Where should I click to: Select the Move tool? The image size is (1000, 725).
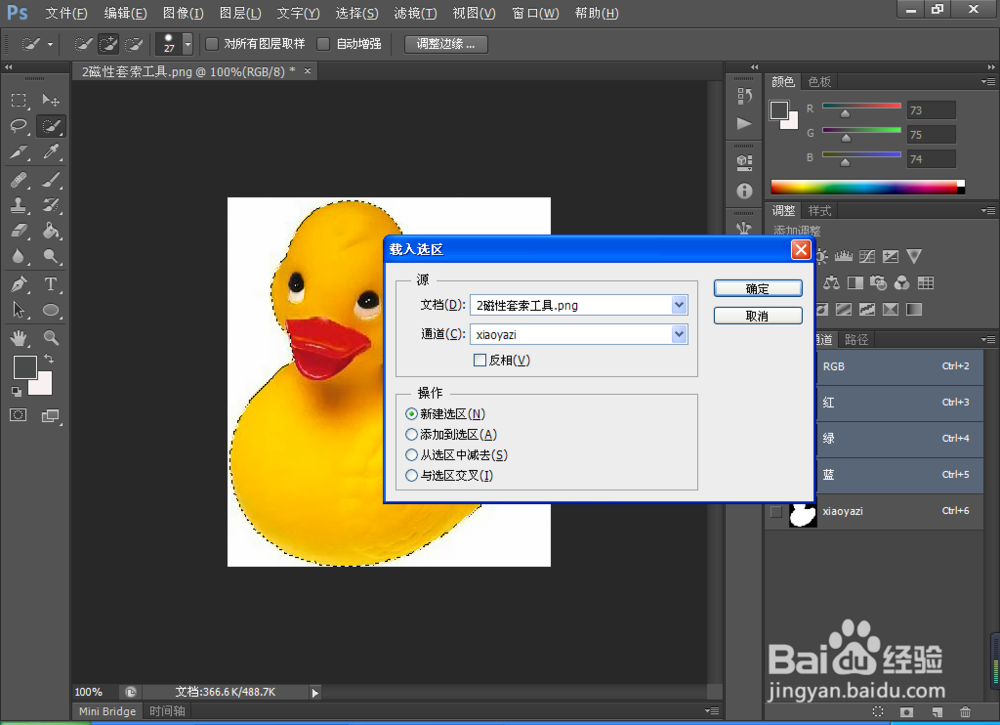pyautogui.click(x=50, y=100)
